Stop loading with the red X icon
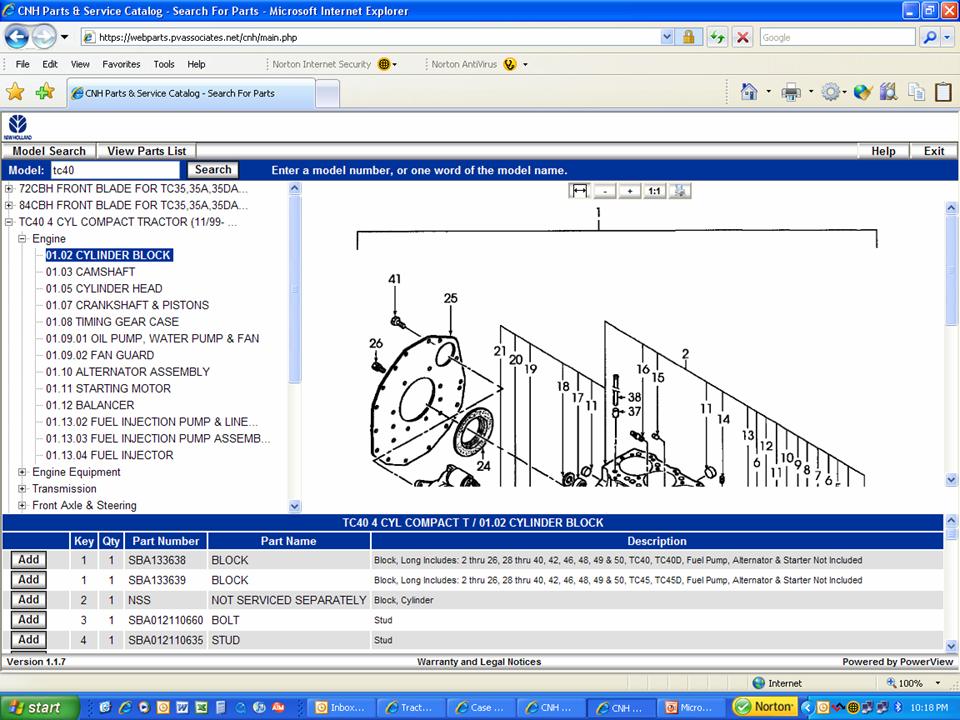 point(743,37)
